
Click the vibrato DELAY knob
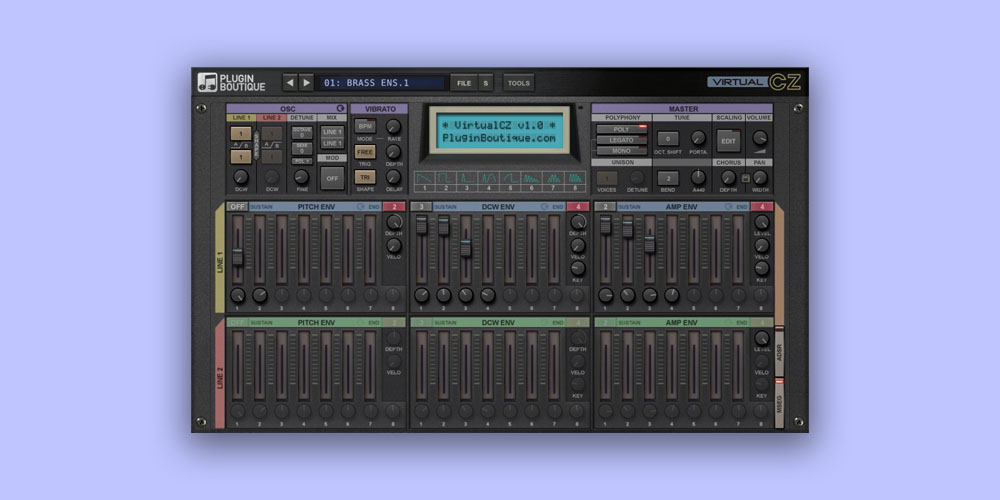click(393, 177)
